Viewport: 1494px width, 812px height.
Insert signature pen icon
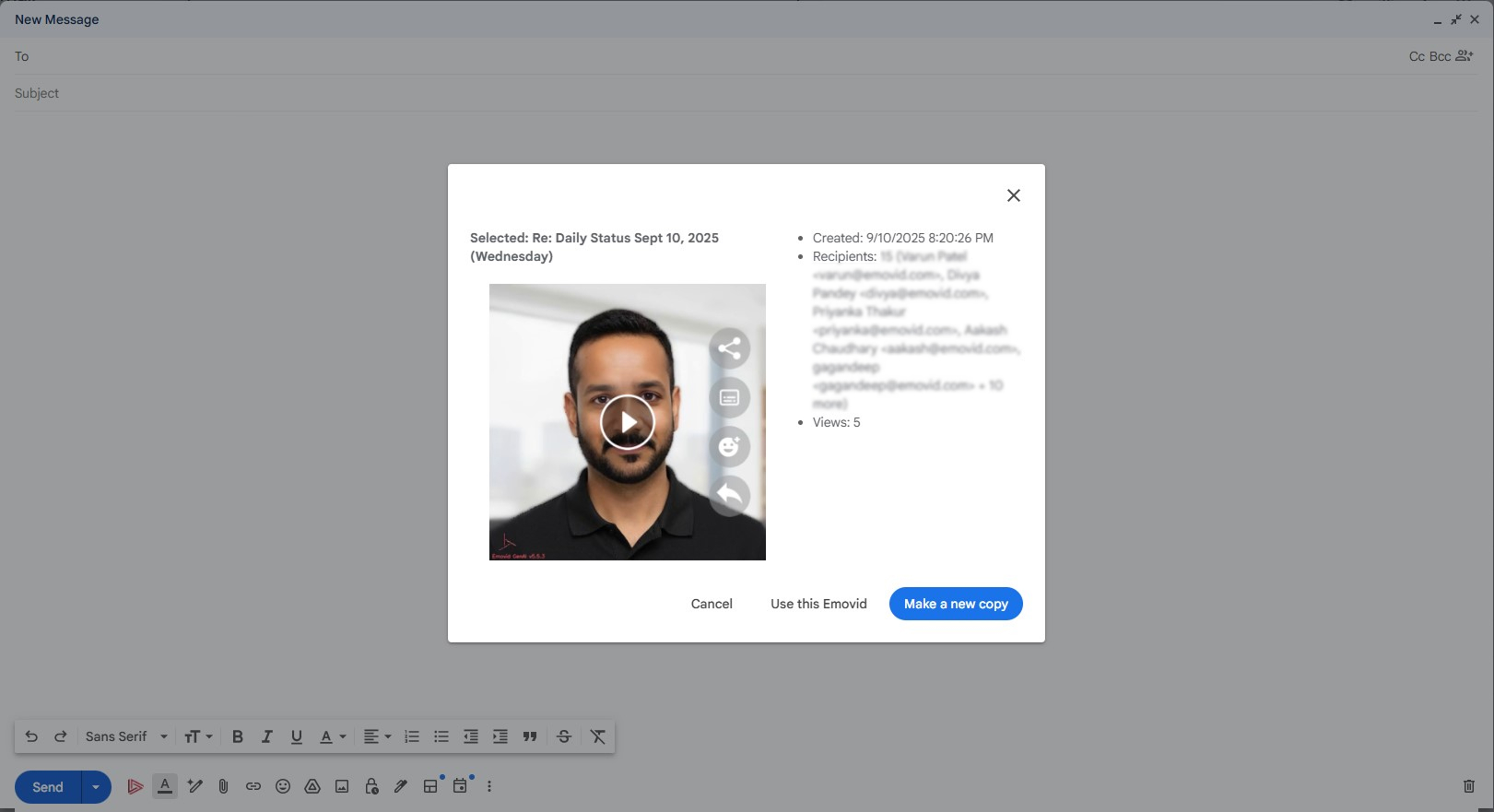(401, 786)
